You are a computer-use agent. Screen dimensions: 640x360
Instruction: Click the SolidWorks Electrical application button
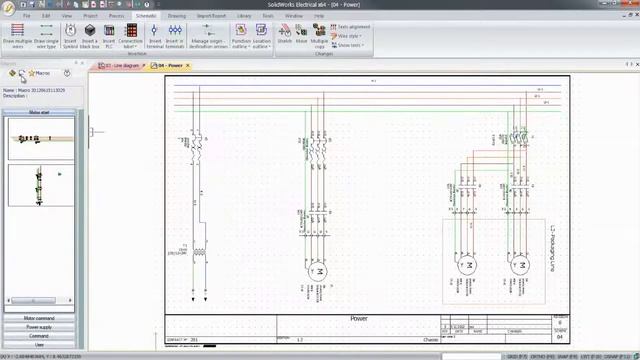[x=8, y=8]
